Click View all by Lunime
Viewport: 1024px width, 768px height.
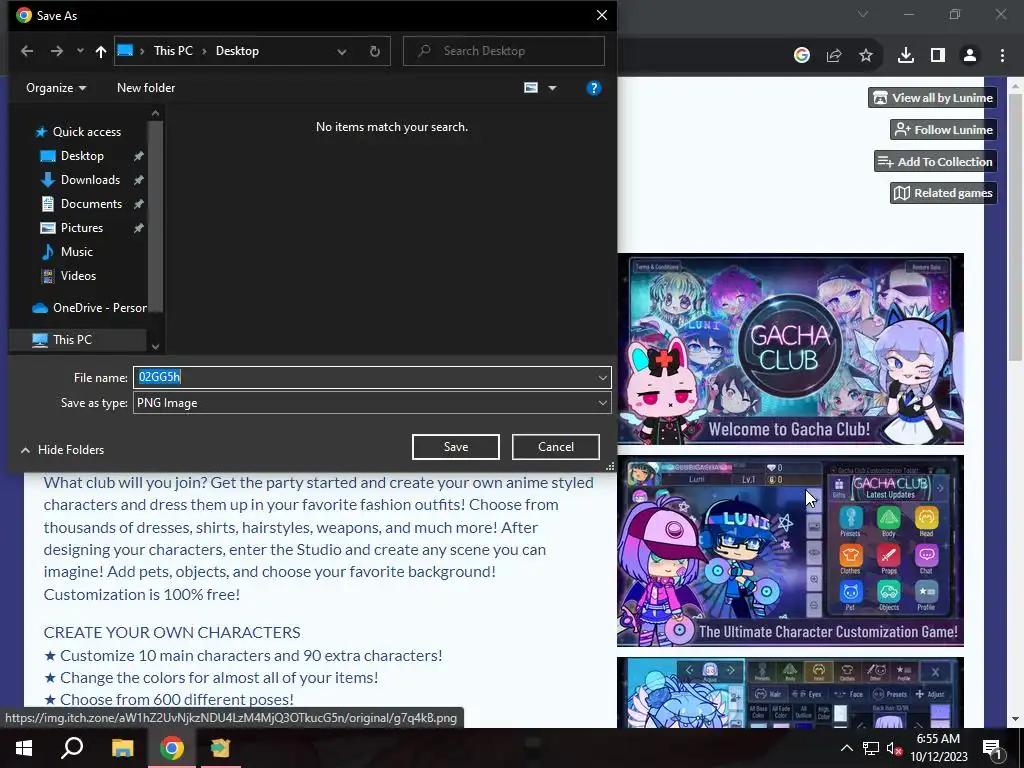click(x=933, y=98)
